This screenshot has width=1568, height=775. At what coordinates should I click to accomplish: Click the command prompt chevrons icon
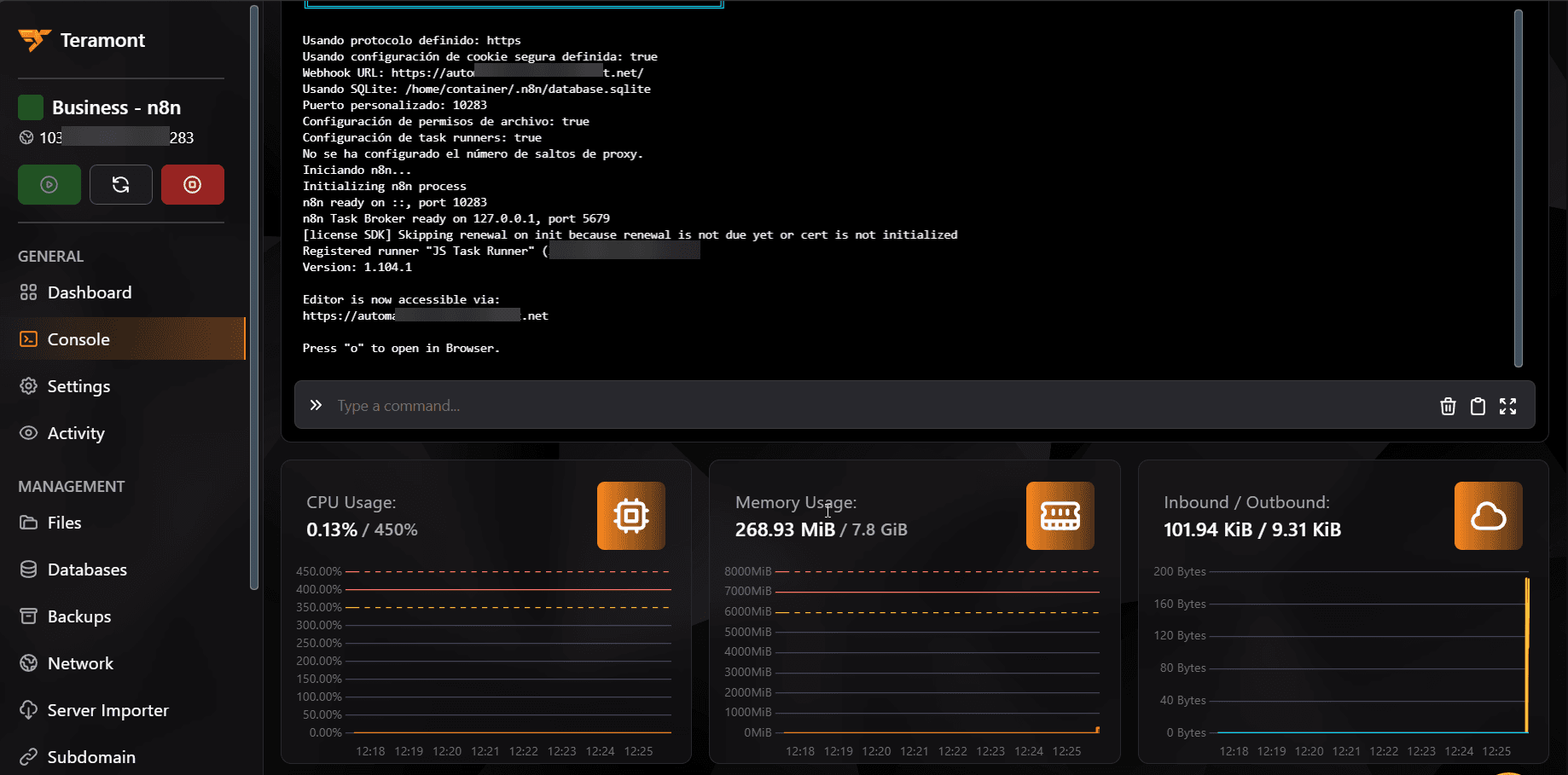click(x=316, y=405)
